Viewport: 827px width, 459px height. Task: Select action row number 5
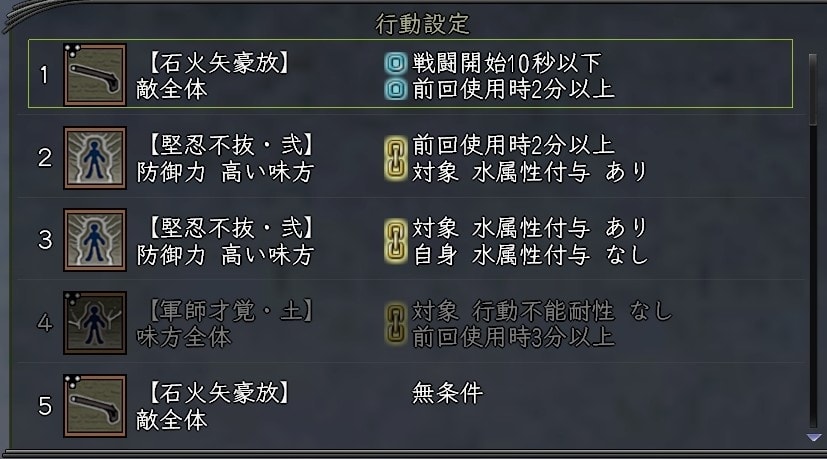point(45,406)
